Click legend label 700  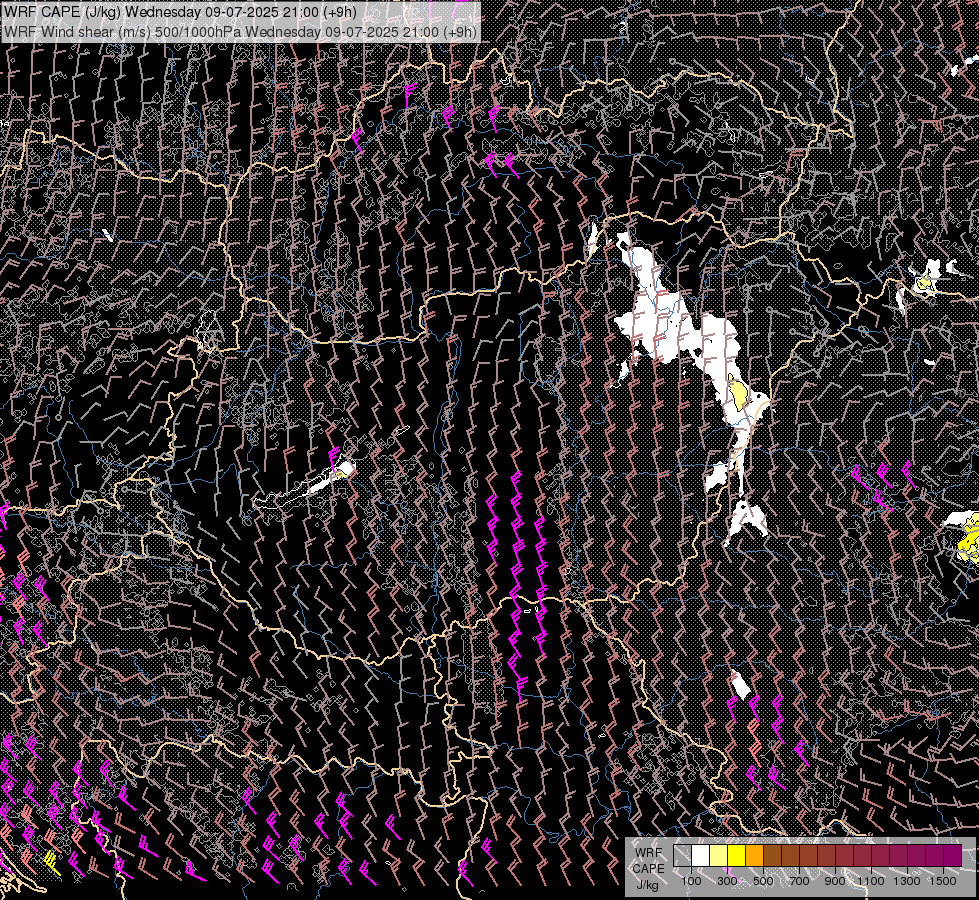click(799, 881)
